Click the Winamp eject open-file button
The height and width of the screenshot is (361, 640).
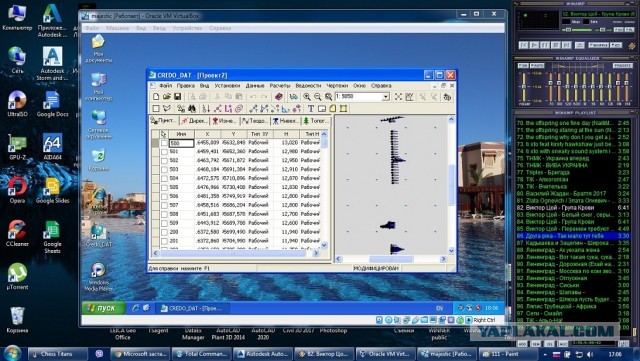580,45
